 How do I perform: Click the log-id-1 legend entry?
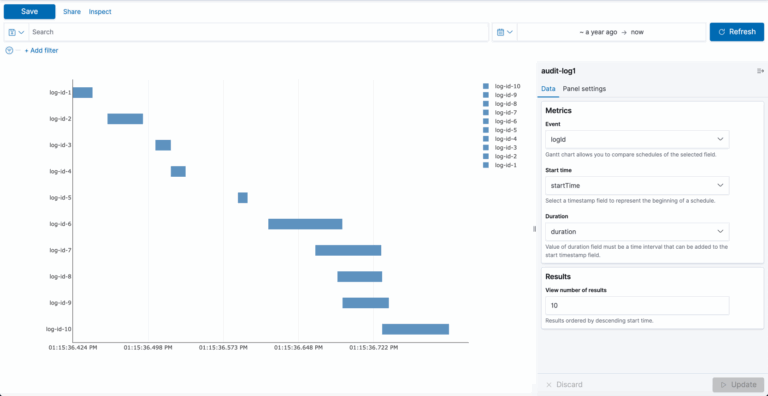click(500, 166)
